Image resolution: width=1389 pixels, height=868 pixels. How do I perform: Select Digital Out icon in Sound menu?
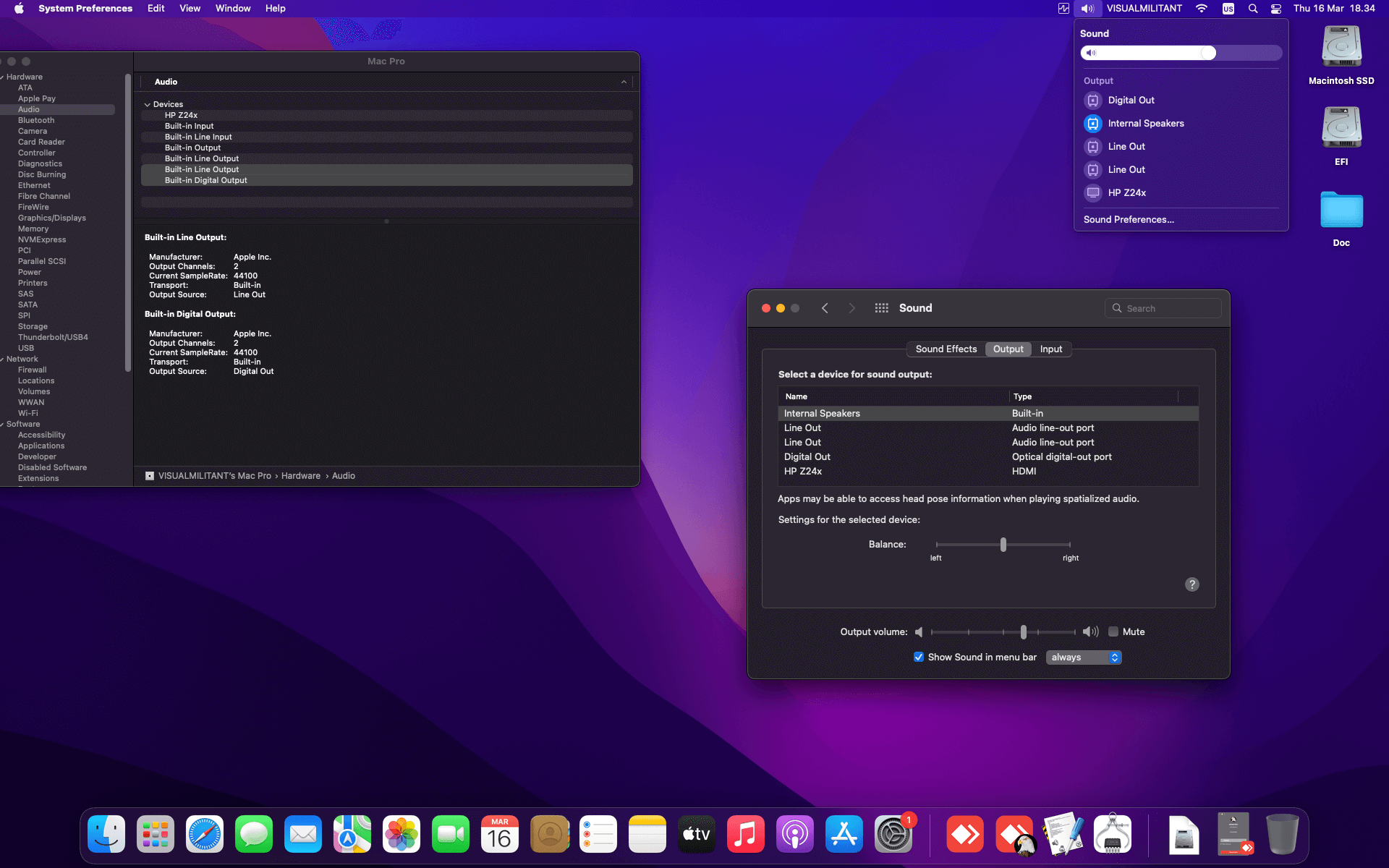[x=1093, y=101]
